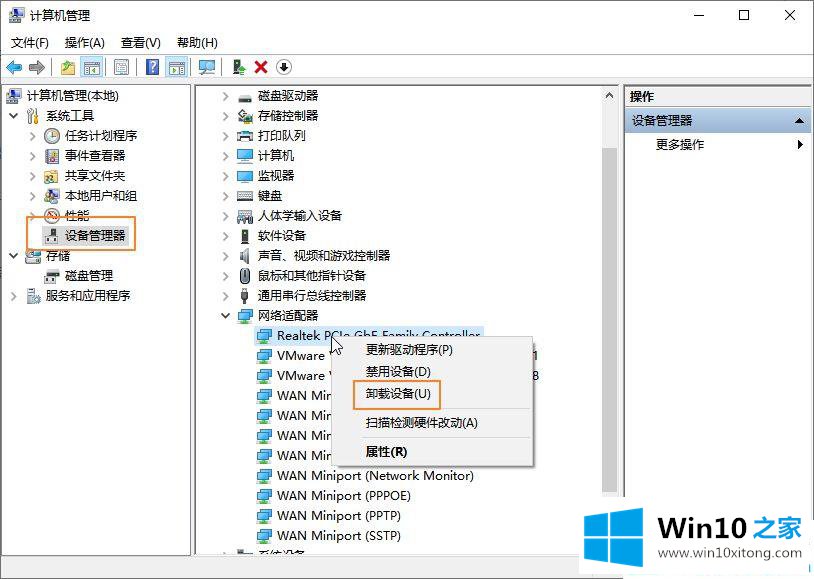Click the black down-arrow circle toolbar icon
This screenshot has width=814, height=579.
pos(284,67)
